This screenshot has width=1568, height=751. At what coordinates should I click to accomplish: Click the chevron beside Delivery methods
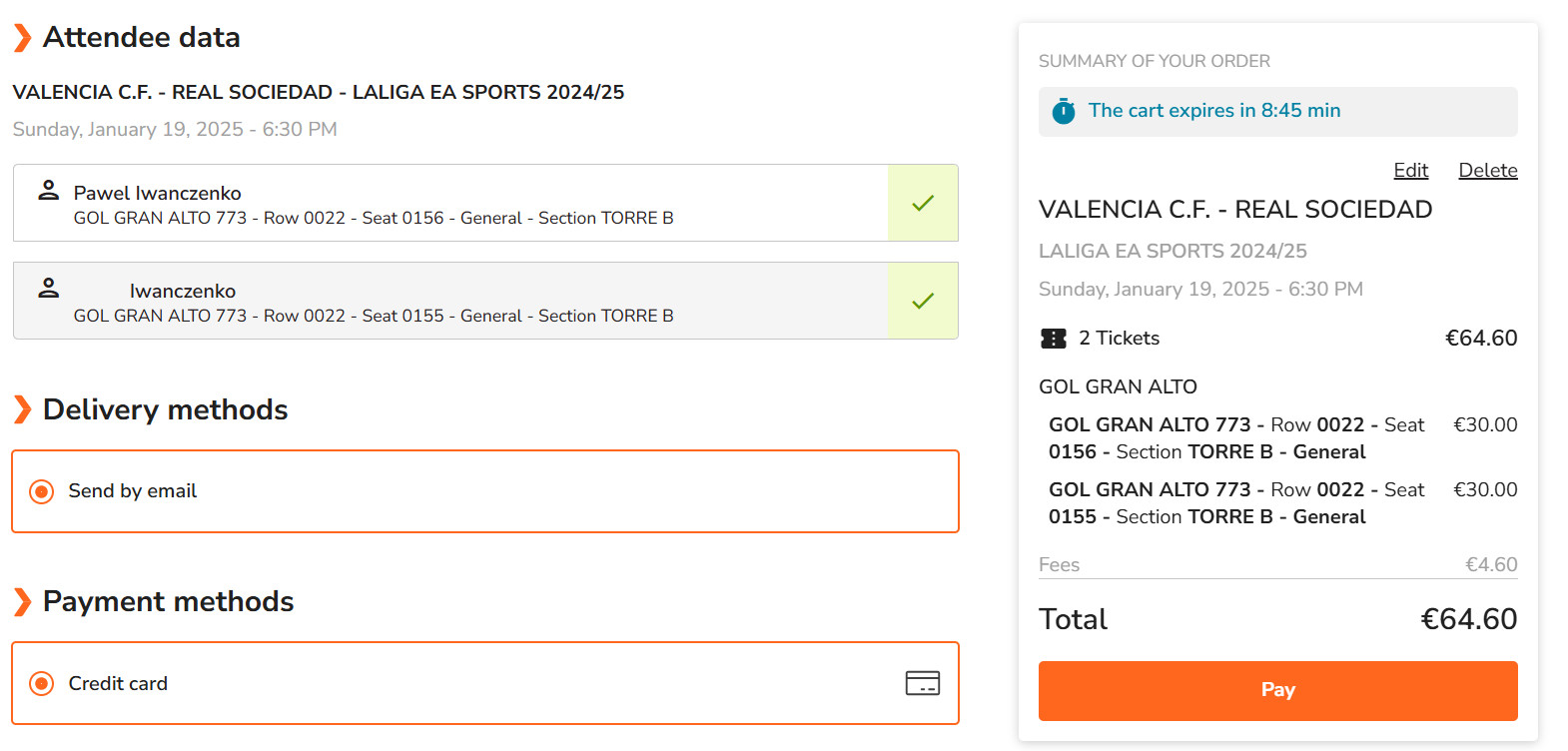pos(22,409)
